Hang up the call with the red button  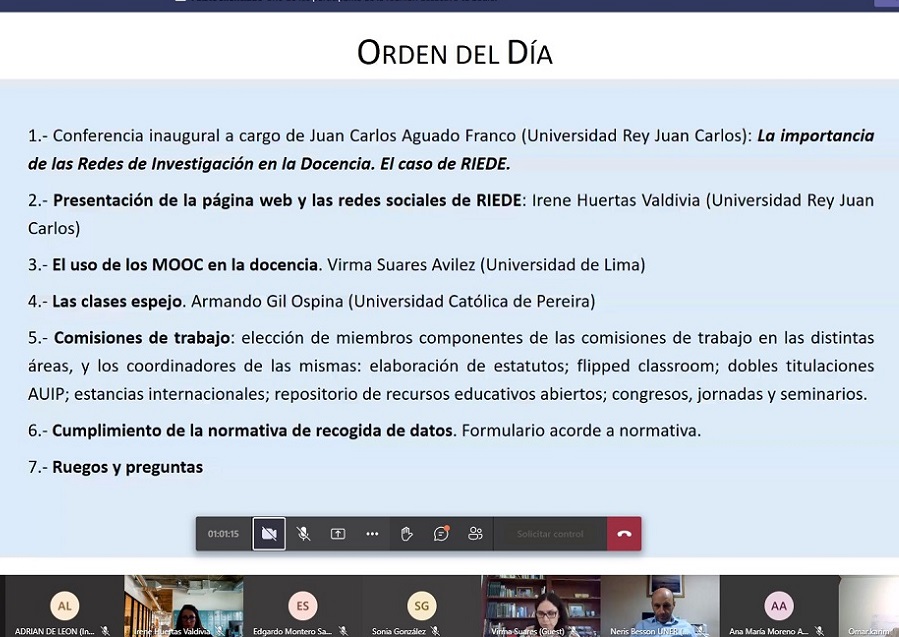(624, 534)
